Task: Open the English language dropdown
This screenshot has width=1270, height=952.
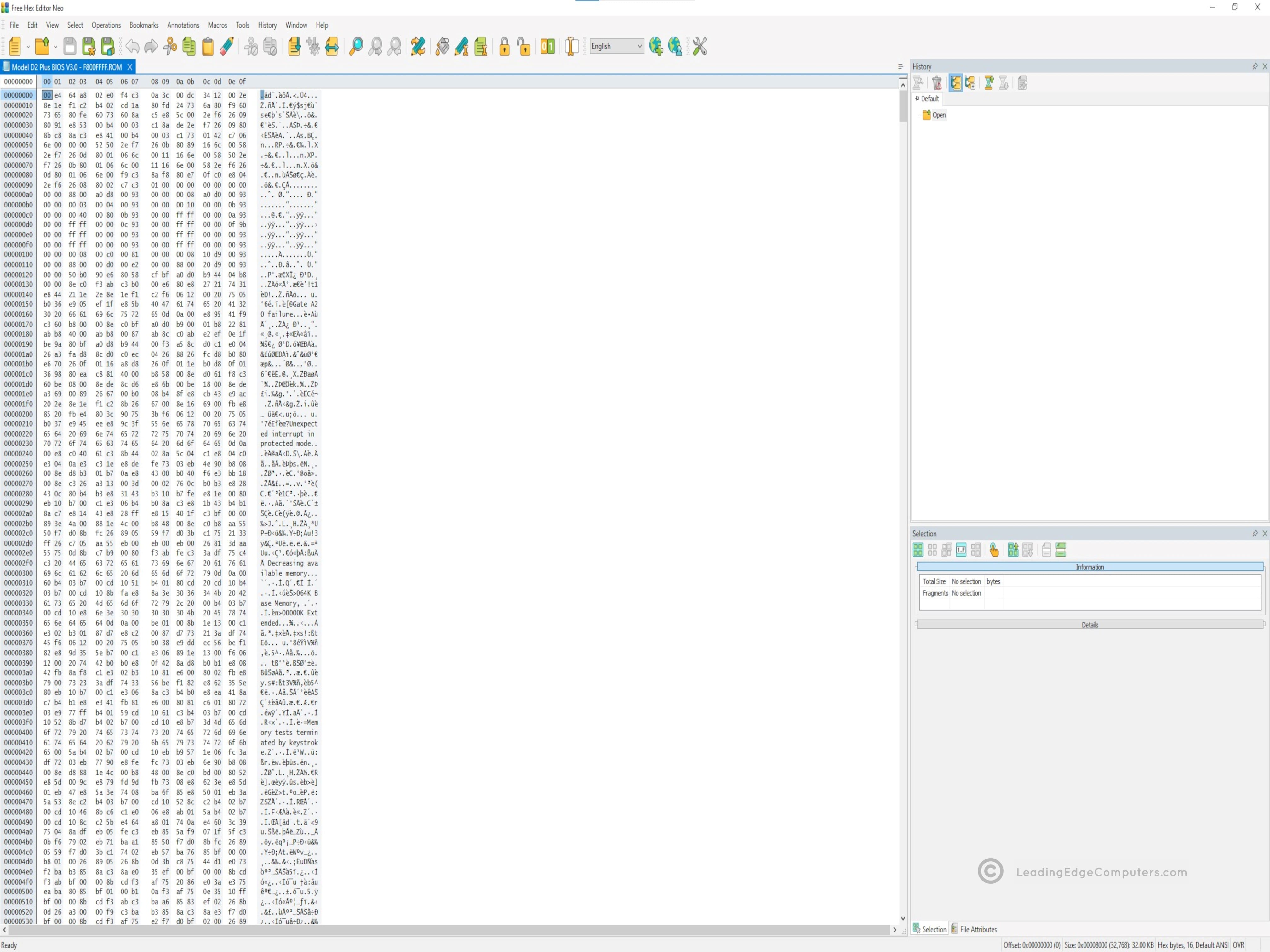Action: click(617, 47)
